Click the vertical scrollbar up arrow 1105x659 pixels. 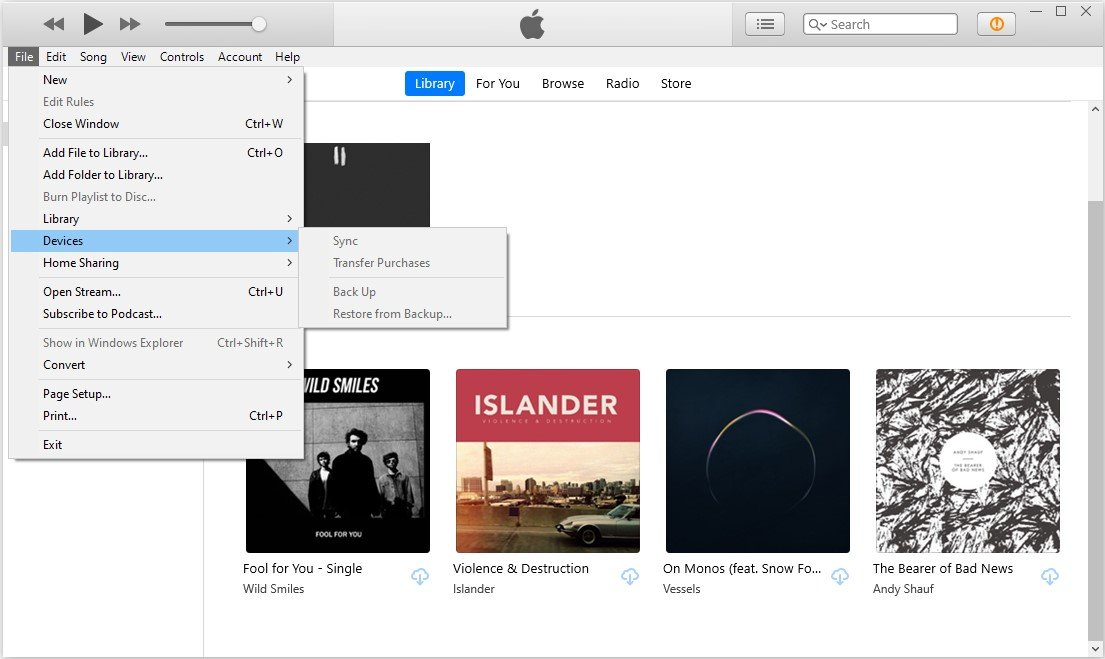pyautogui.click(x=1095, y=109)
